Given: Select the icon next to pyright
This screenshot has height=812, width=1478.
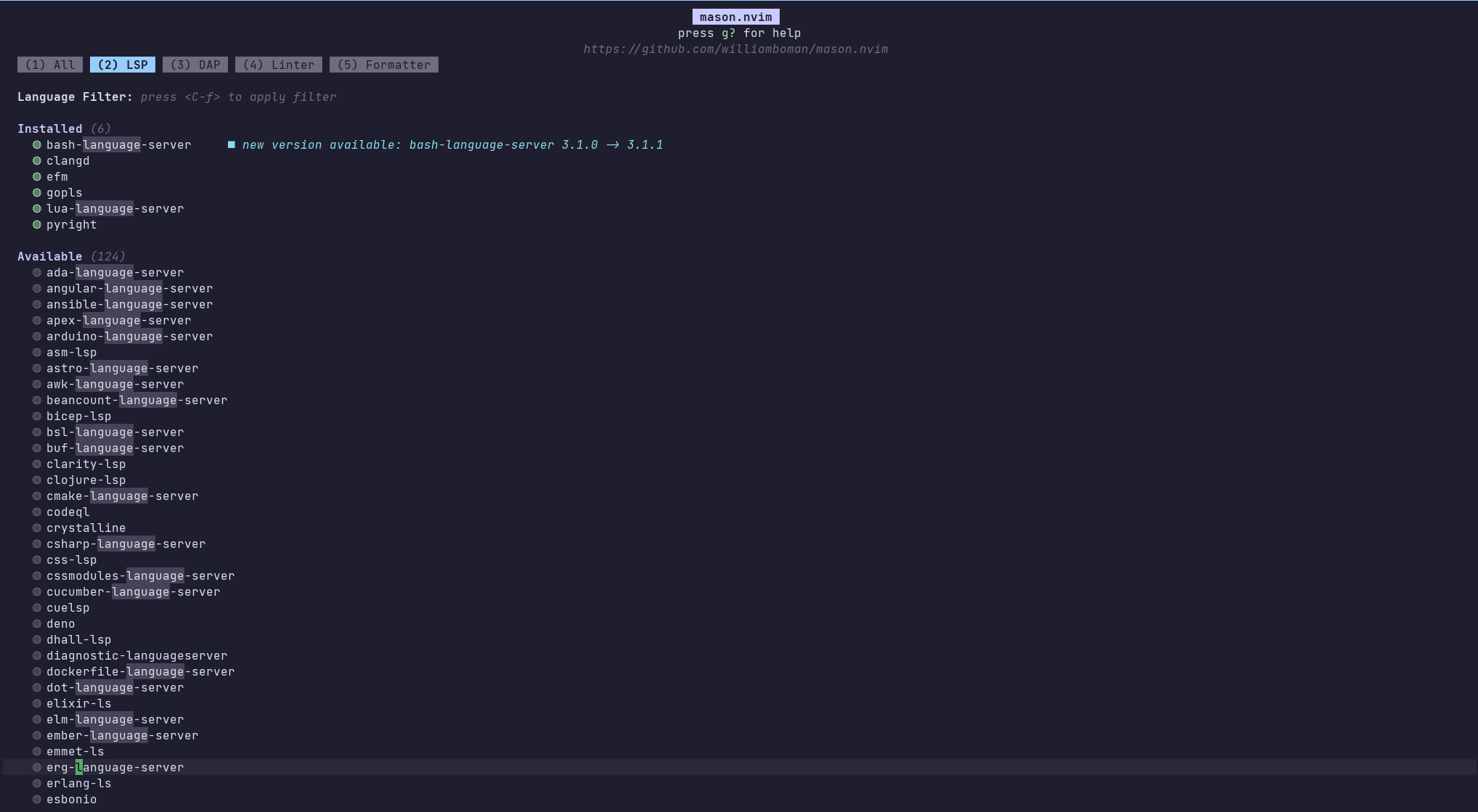Looking at the screenshot, I should click(x=37, y=224).
